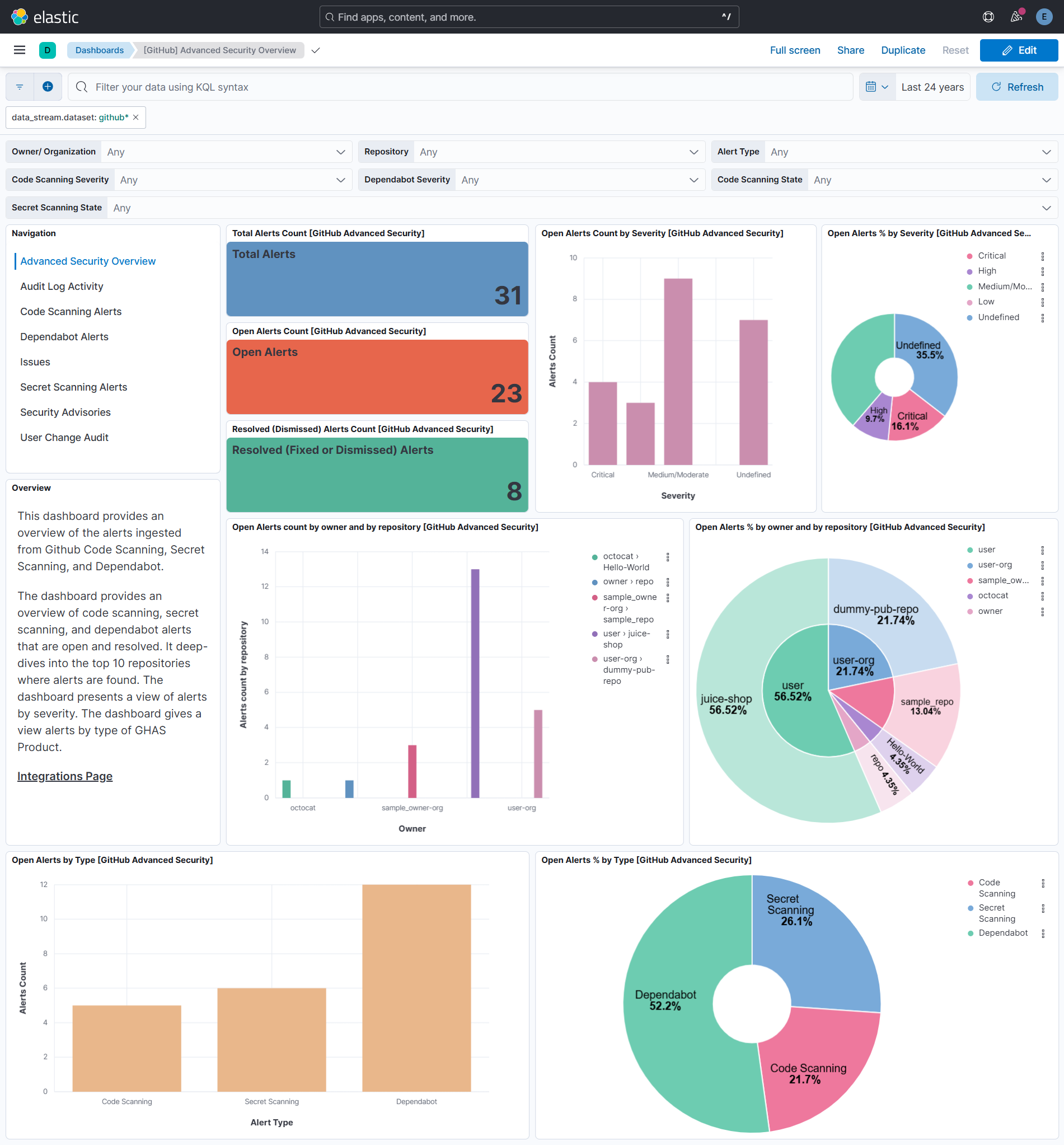
Task: Click the Refresh button
Action: tap(1017, 86)
